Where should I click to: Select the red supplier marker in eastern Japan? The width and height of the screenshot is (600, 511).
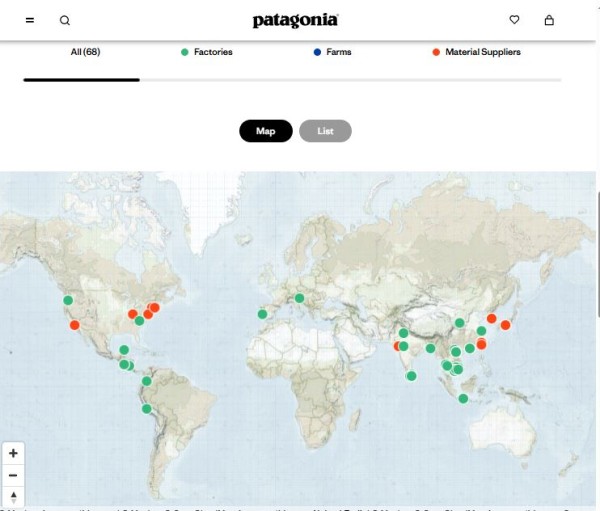coord(505,325)
